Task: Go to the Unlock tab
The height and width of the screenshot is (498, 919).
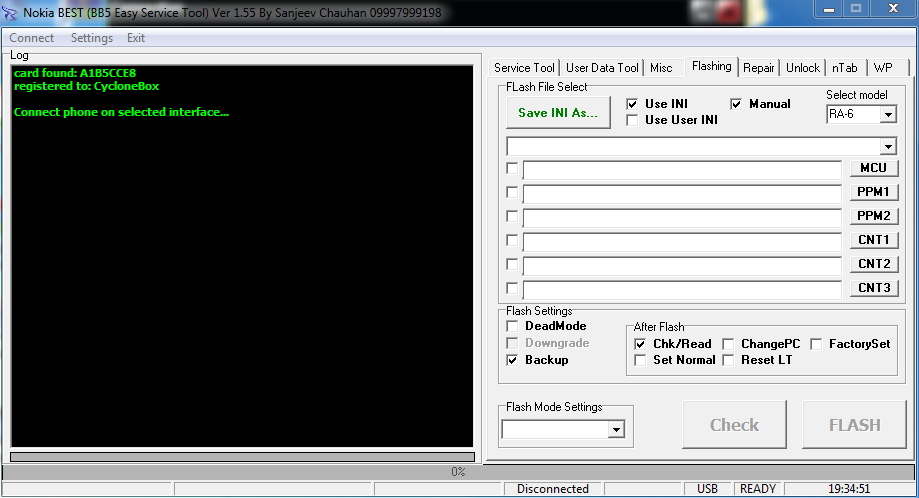Action: 802,68
